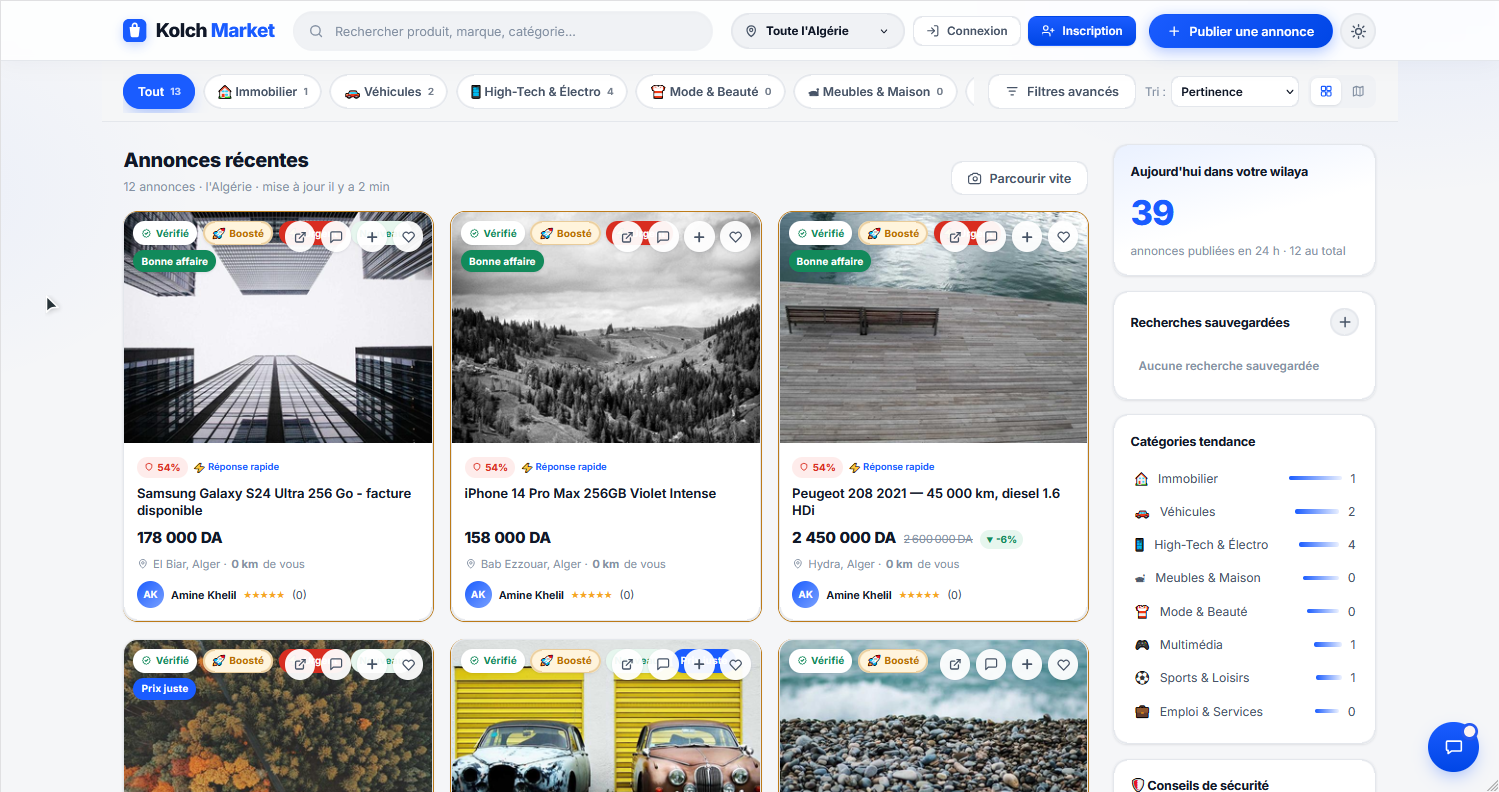Open the Toute l'Algérie location dropdown
1499x792 pixels.
817,31
